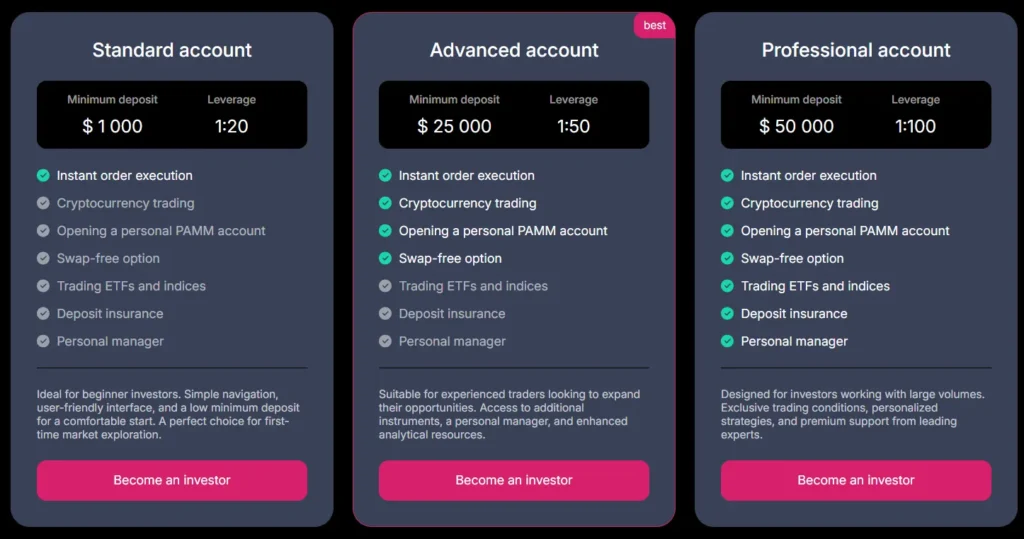The image size is (1024, 539).
Task: Click the gray checkmark beside Advanced Personal manager
Action: point(385,341)
